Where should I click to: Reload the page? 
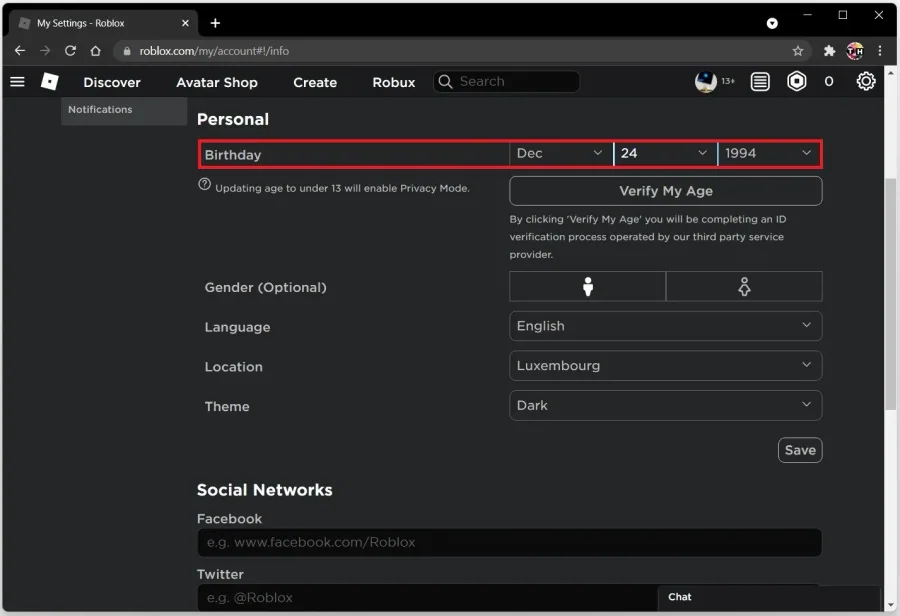tap(70, 51)
